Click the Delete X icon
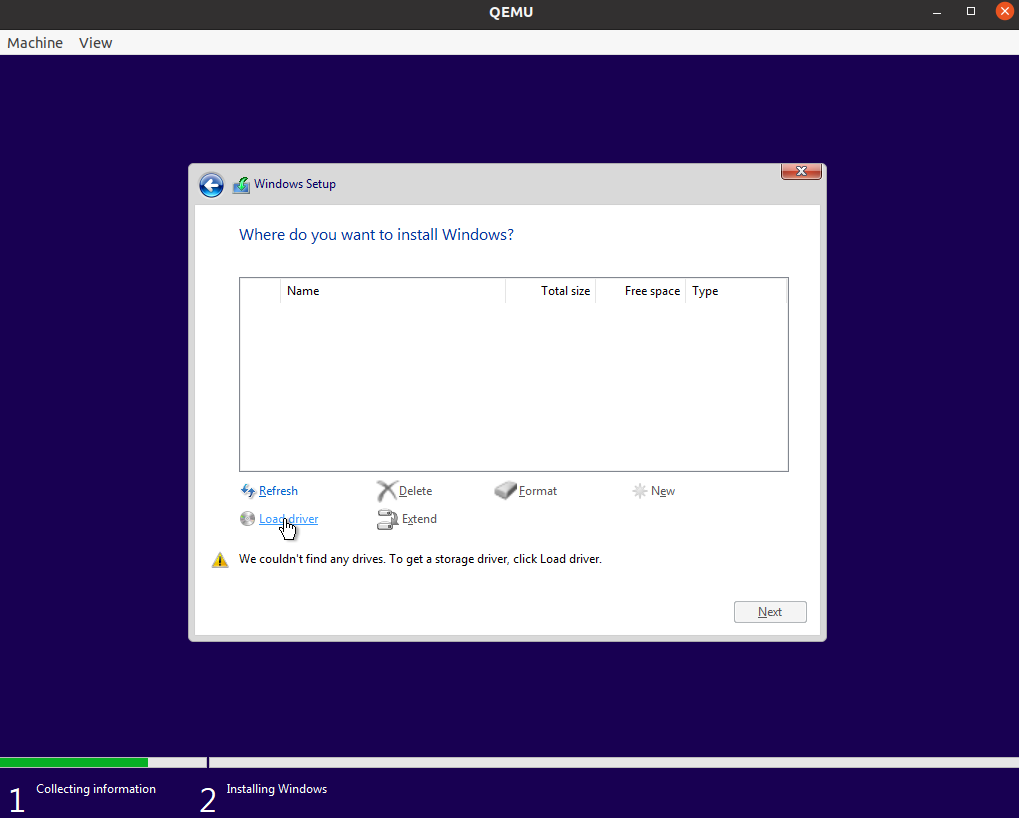This screenshot has width=1019, height=819. pyautogui.click(x=386, y=491)
